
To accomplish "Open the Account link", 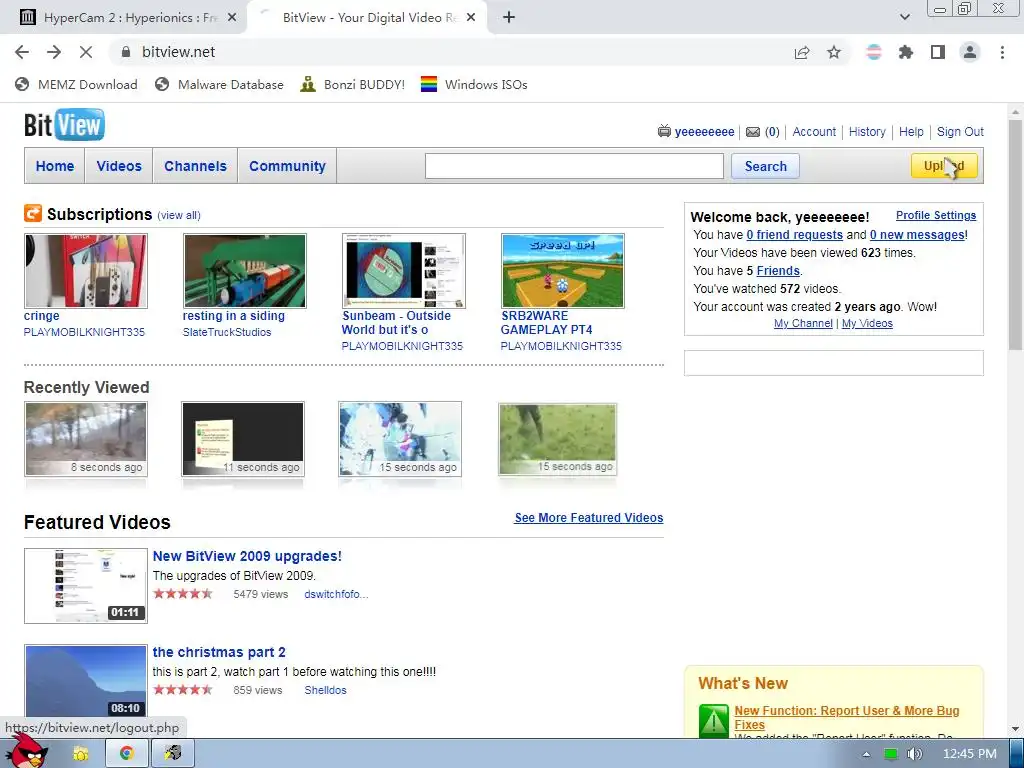I will [814, 131].
